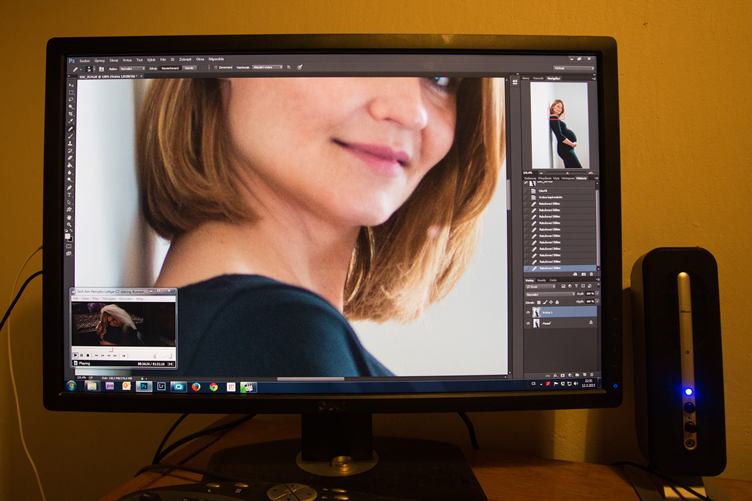
Task: Click the Vzorek (Pattern) source button
Action: [189, 68]
